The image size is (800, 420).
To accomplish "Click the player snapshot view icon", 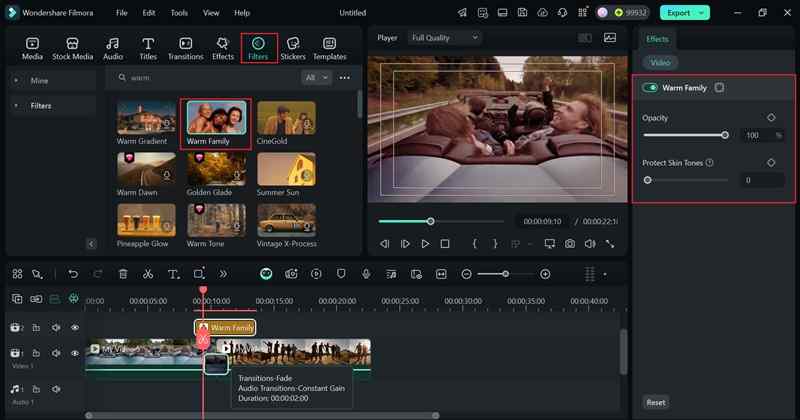I will [x=610, y=38].
